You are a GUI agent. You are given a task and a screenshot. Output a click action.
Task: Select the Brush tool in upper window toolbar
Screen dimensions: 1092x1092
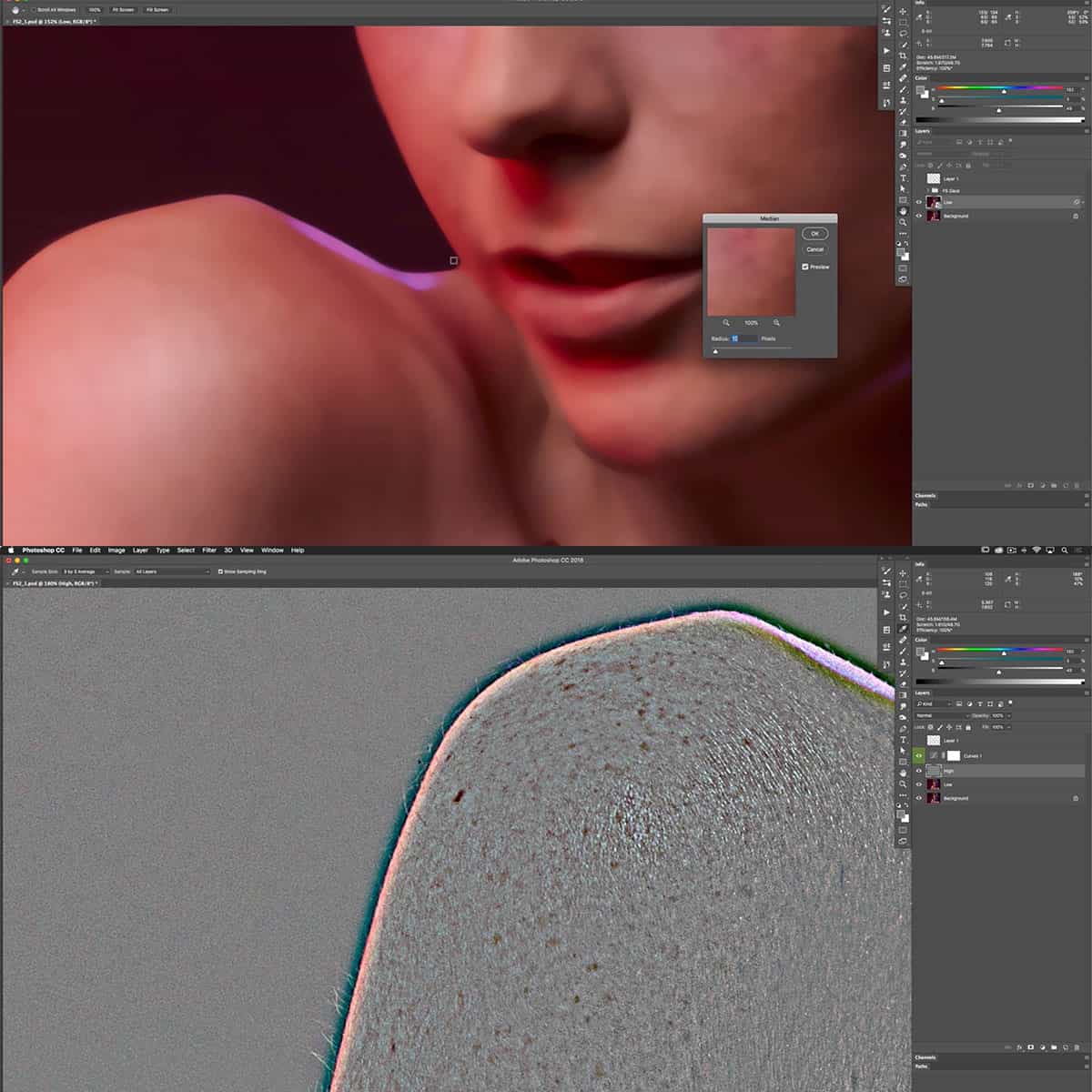(903, 90)
